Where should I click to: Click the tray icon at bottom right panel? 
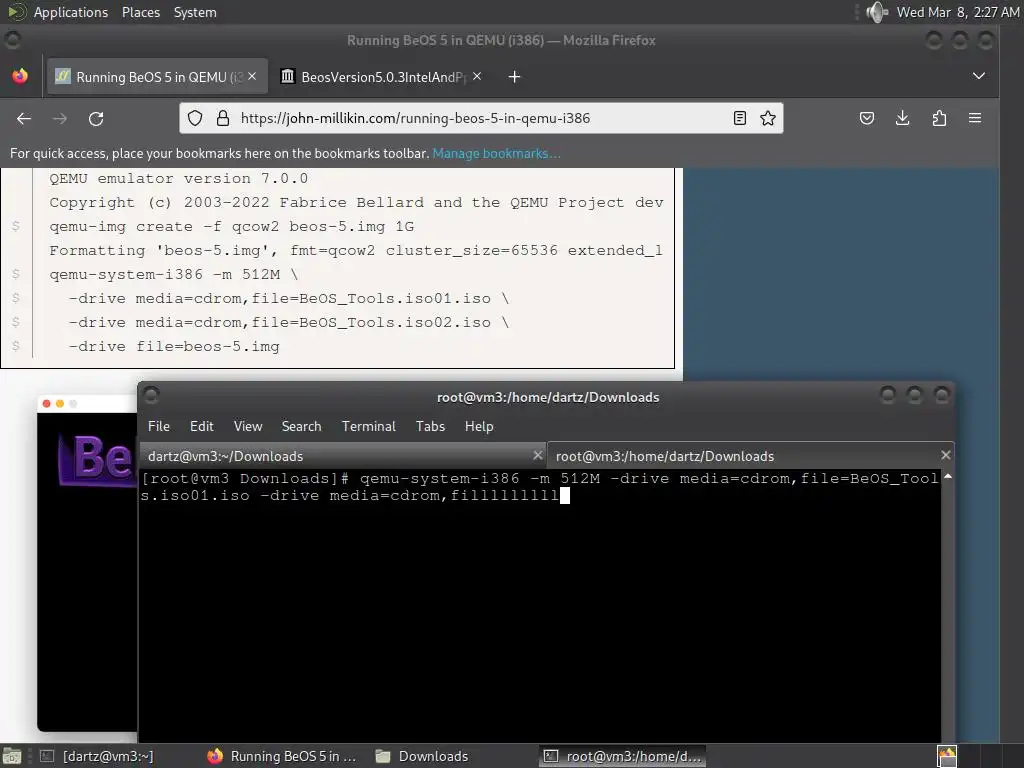coord(947,756)
